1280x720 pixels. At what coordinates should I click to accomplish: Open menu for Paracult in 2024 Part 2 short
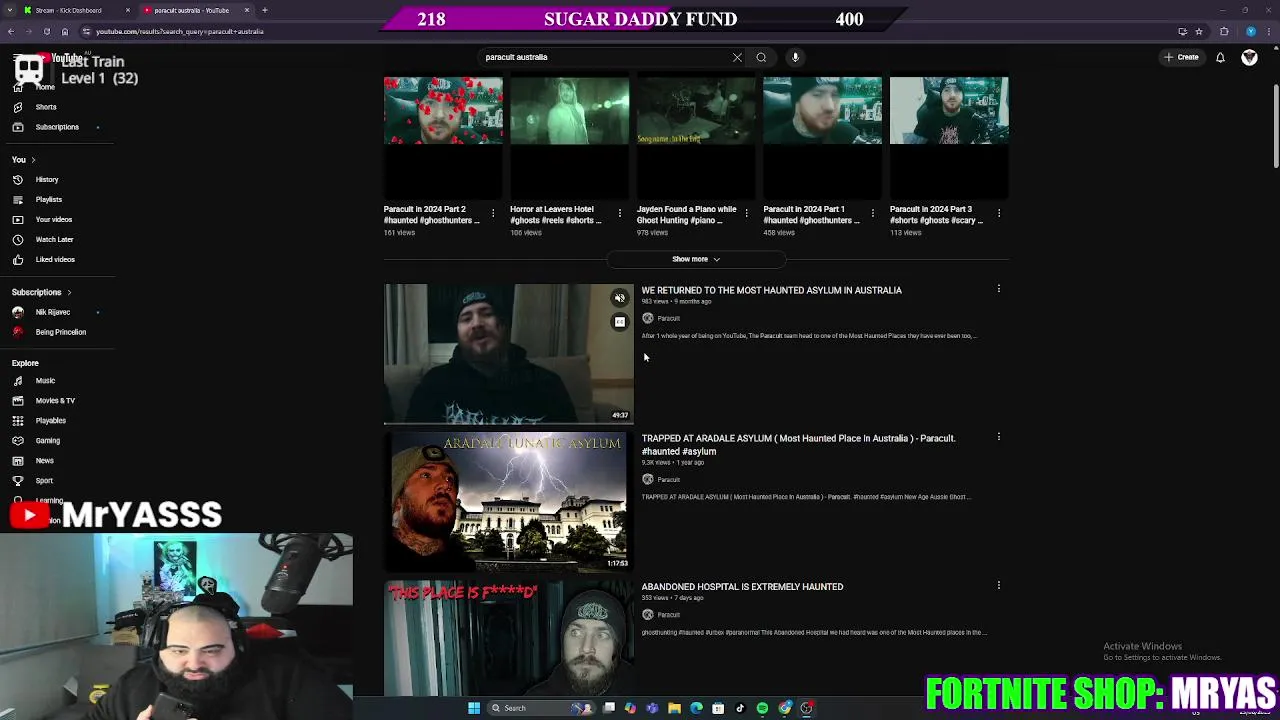493,213
